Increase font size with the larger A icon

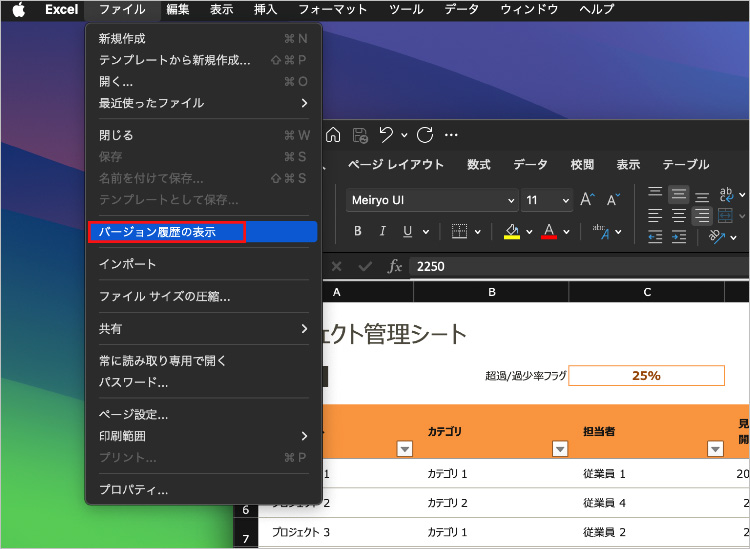(588, 200)
